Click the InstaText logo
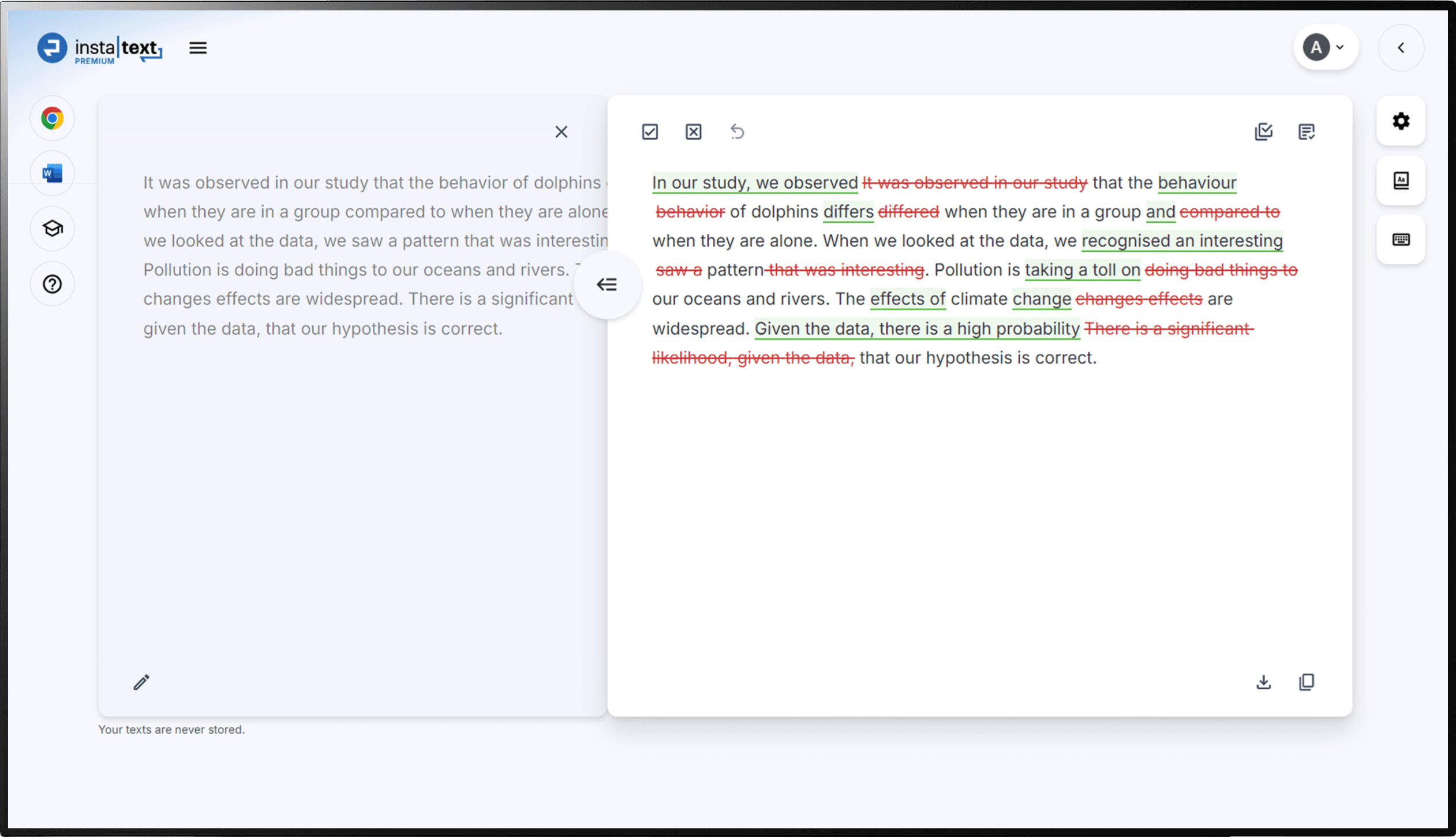This screenshot has height=837, width=1456. [x=99, y=48]
